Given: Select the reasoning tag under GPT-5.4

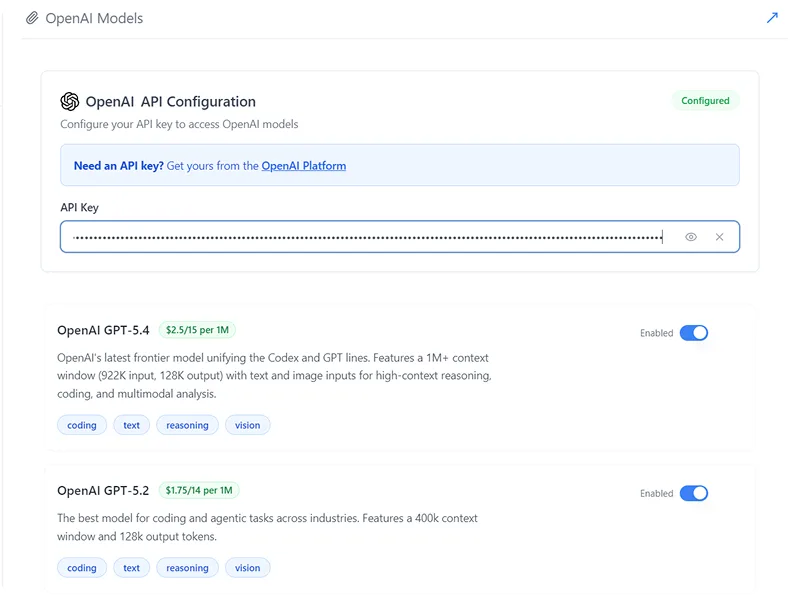Looking at the screenshot, I should point(187,425).
